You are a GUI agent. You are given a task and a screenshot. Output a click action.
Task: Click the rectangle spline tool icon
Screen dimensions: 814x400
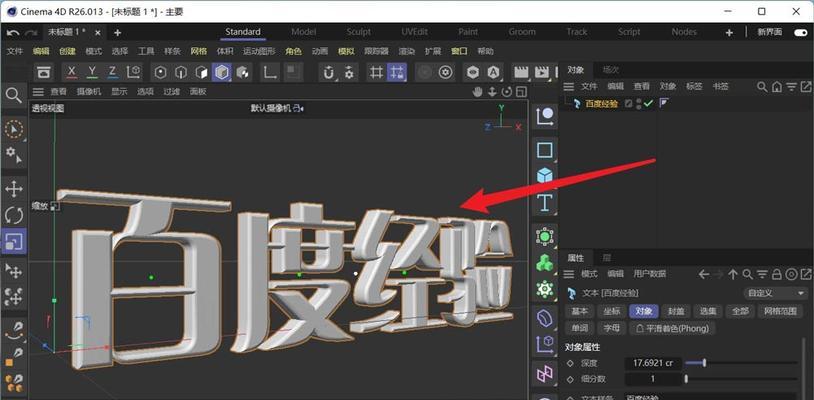(x=544, y=150)
